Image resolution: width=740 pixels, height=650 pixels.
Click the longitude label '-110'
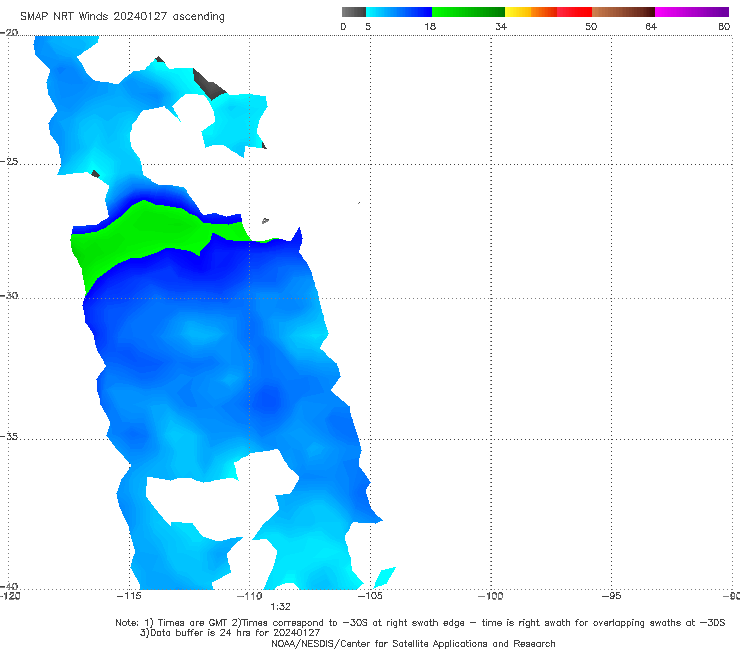(x=250, y=596)
